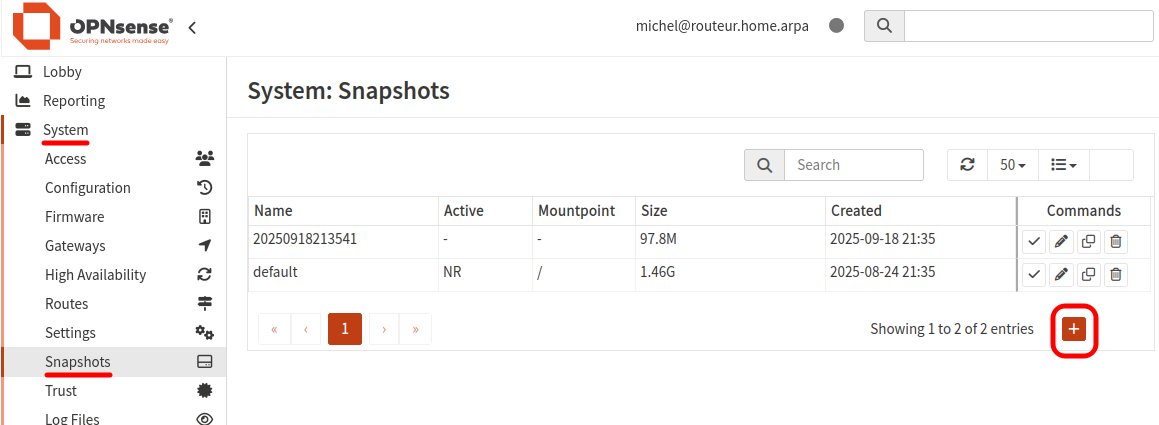The image size is (1159, 425).
Task: Refresh the snapshots table
Action: tap(967, 165)
